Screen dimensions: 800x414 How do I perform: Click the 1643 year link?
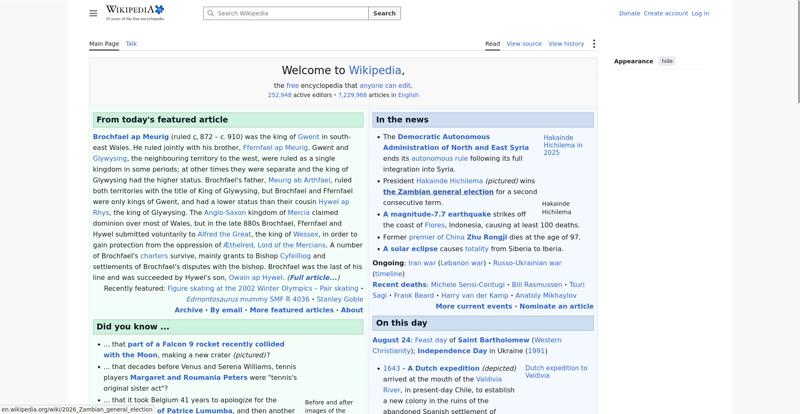(392, 369)
